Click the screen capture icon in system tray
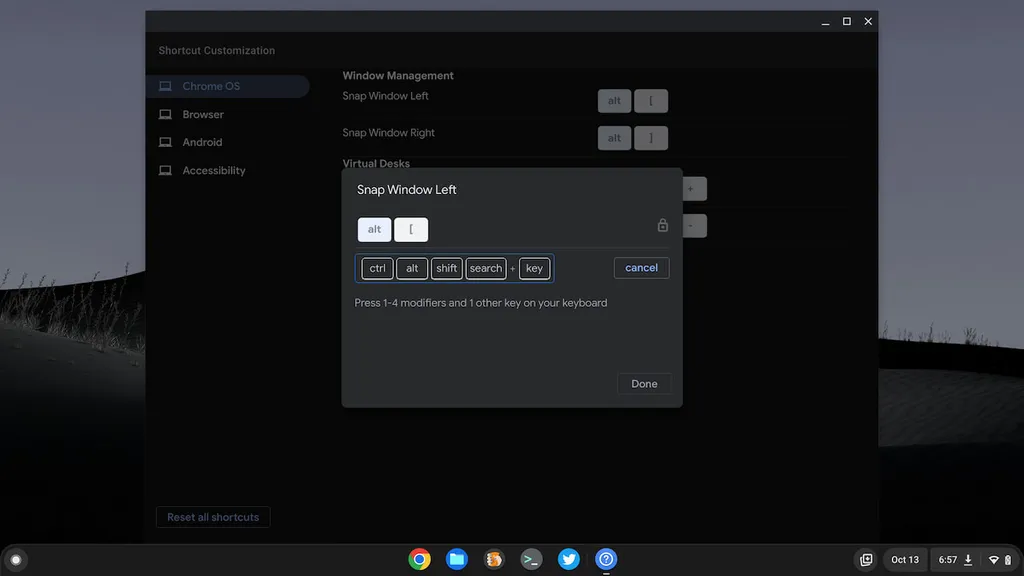 [x=864, y=560]
